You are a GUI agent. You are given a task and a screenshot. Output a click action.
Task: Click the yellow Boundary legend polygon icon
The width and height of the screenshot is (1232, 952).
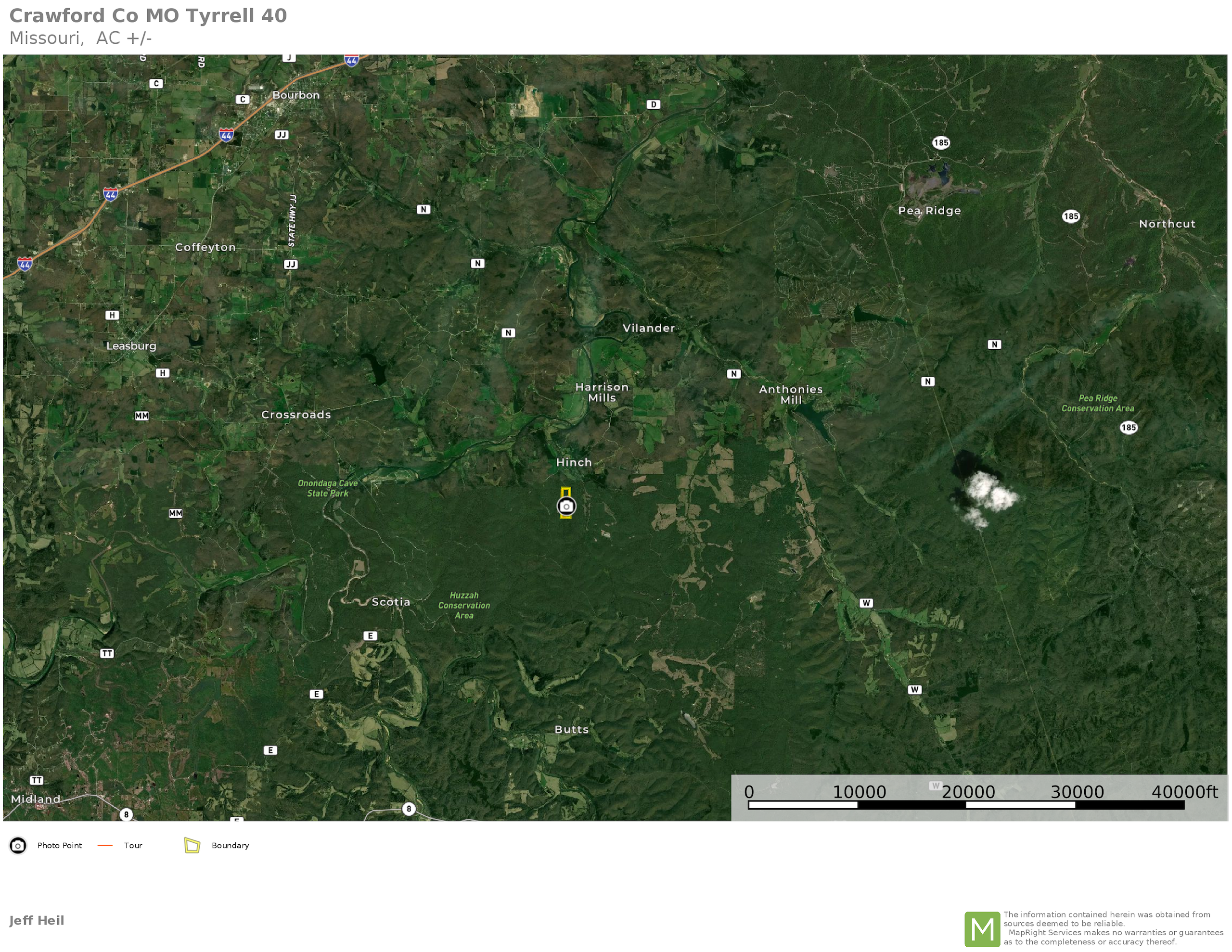(192, 845)
